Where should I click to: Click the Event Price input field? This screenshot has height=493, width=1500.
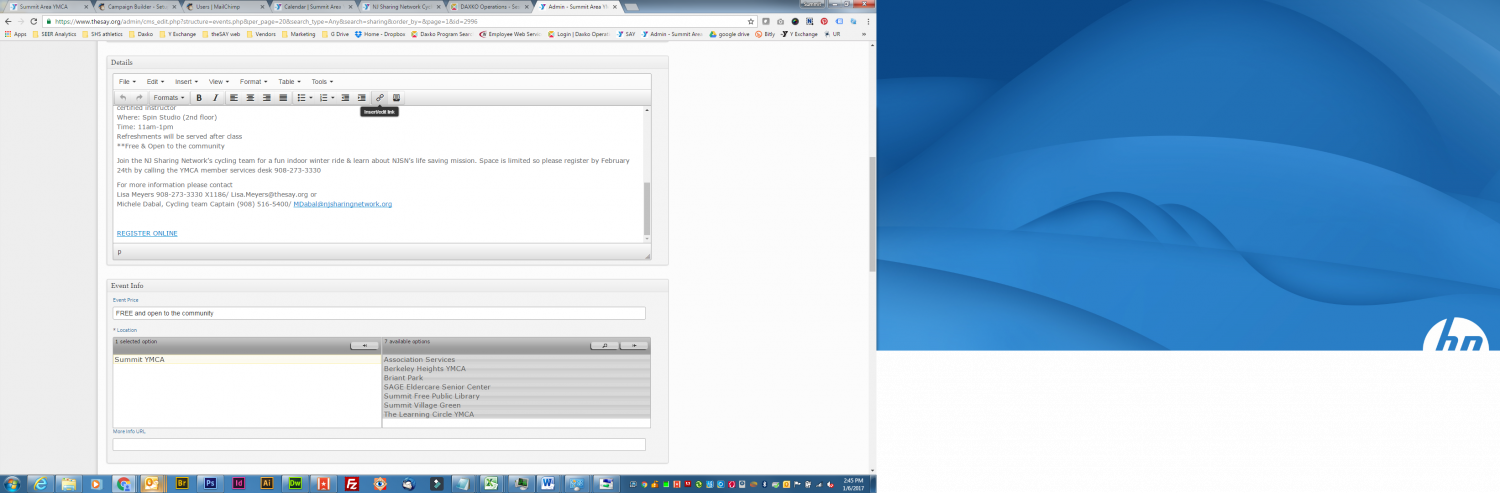[379, 313]
